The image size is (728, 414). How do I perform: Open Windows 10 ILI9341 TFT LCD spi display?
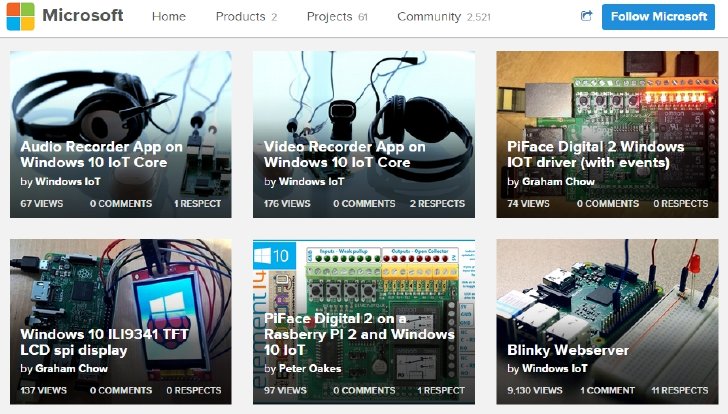coord(104,342)
